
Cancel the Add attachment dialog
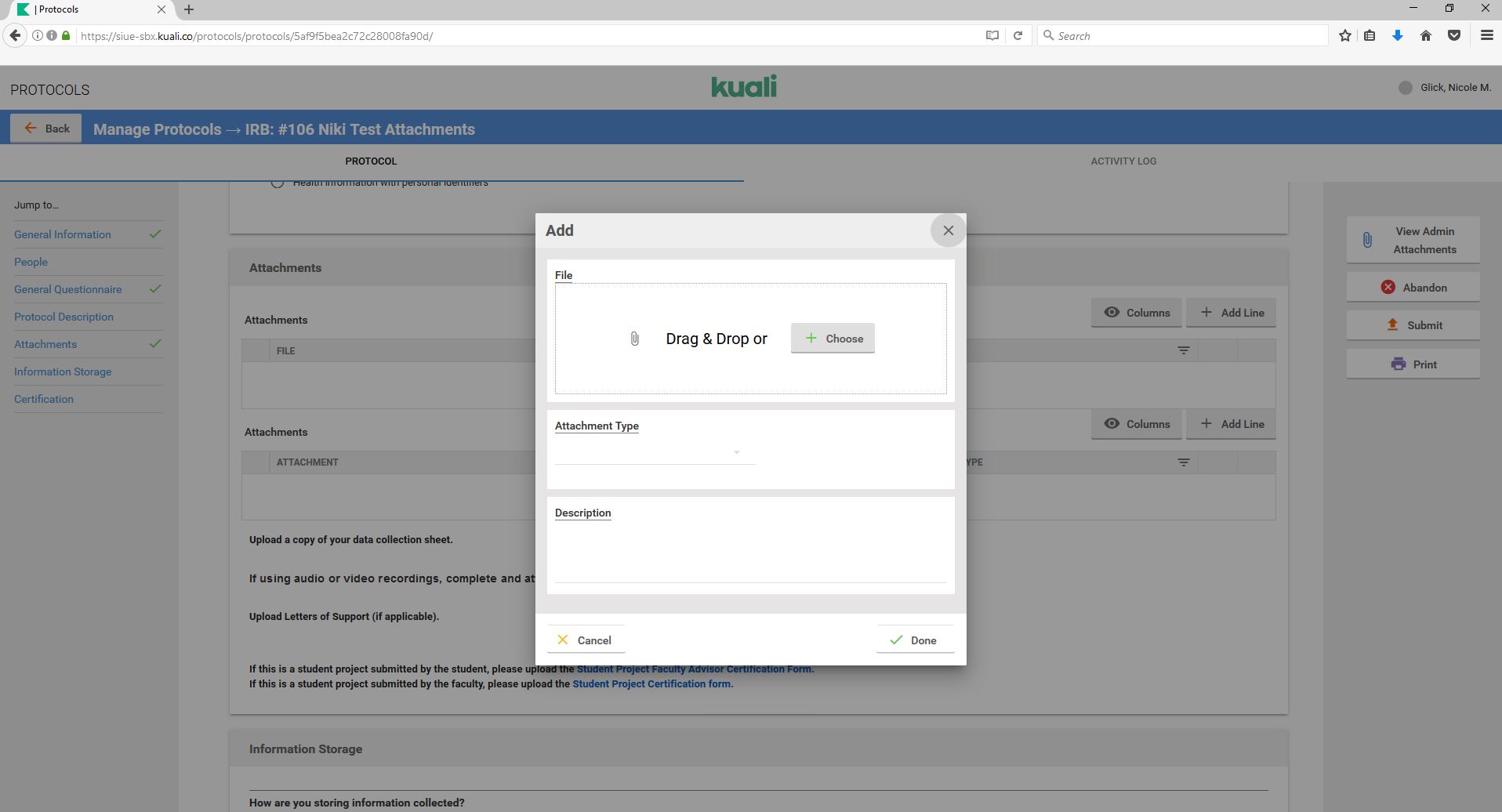click(586, 640)
